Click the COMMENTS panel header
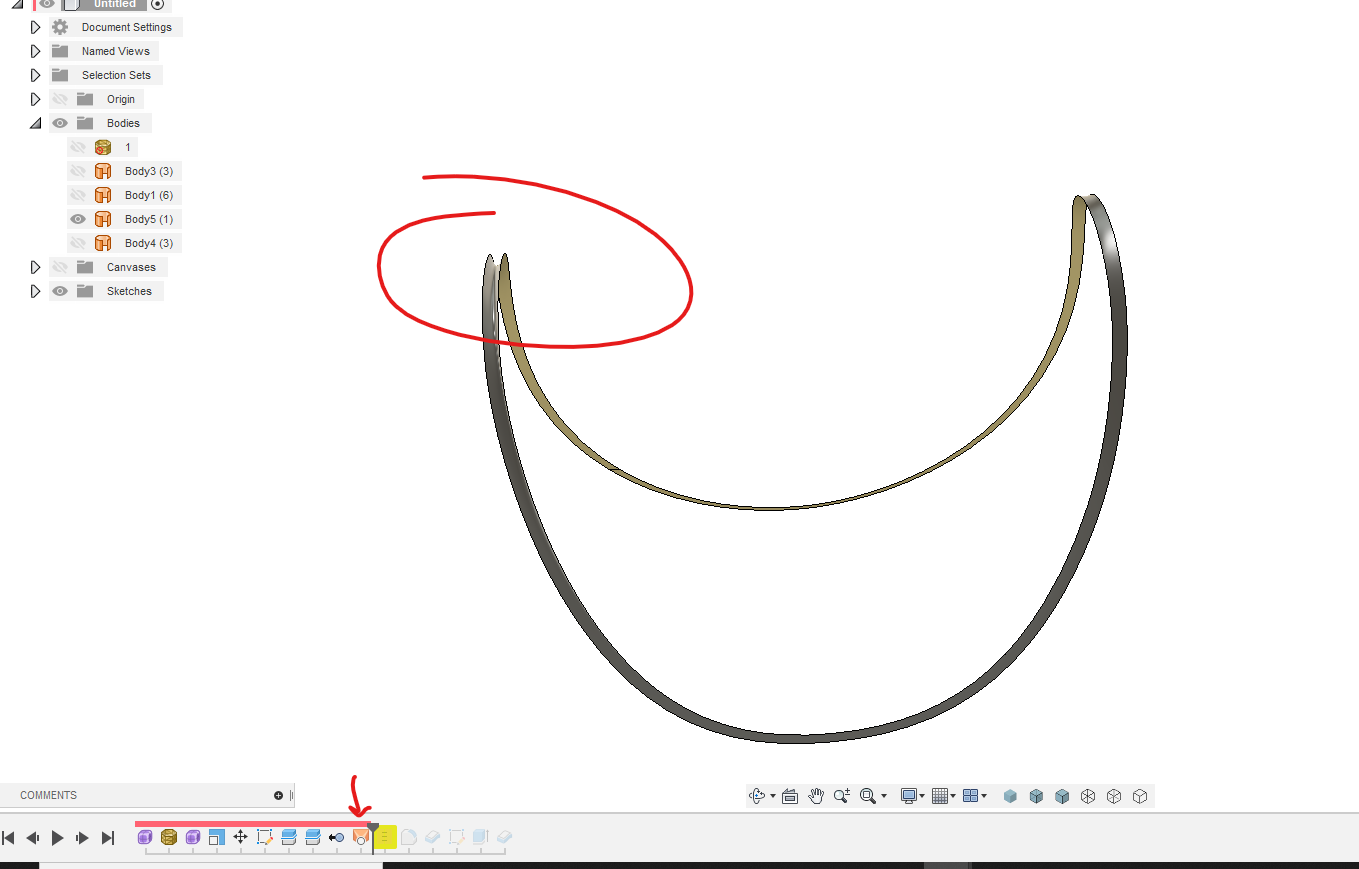1359x869 pixels. pos(147,795)
